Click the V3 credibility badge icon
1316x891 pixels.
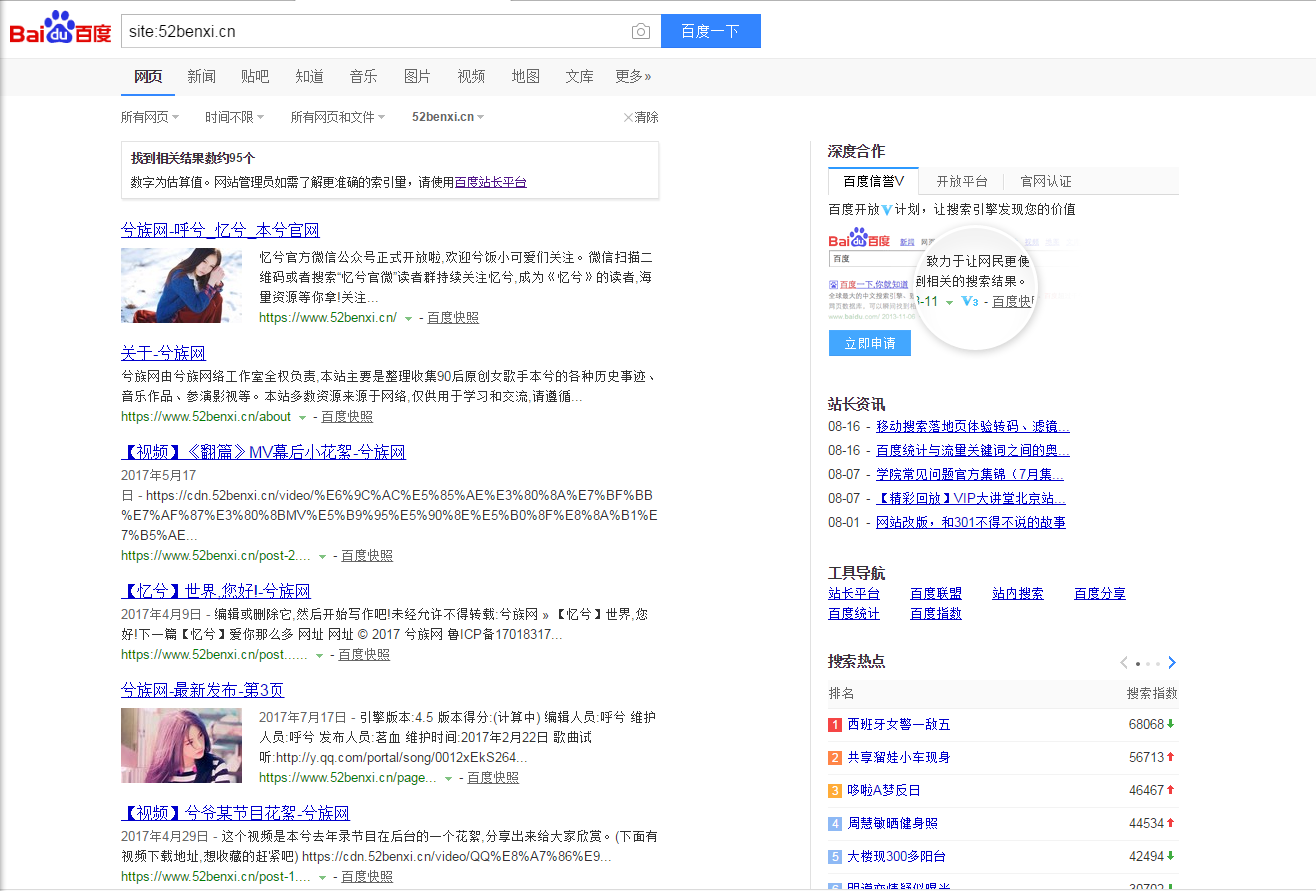[x=969, y=301]
